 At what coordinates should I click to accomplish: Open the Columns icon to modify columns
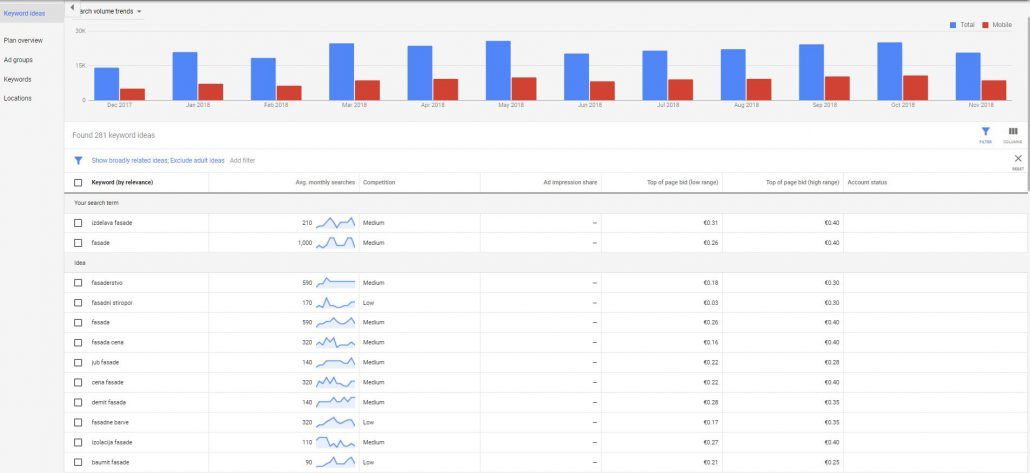tap(1012, 132)
